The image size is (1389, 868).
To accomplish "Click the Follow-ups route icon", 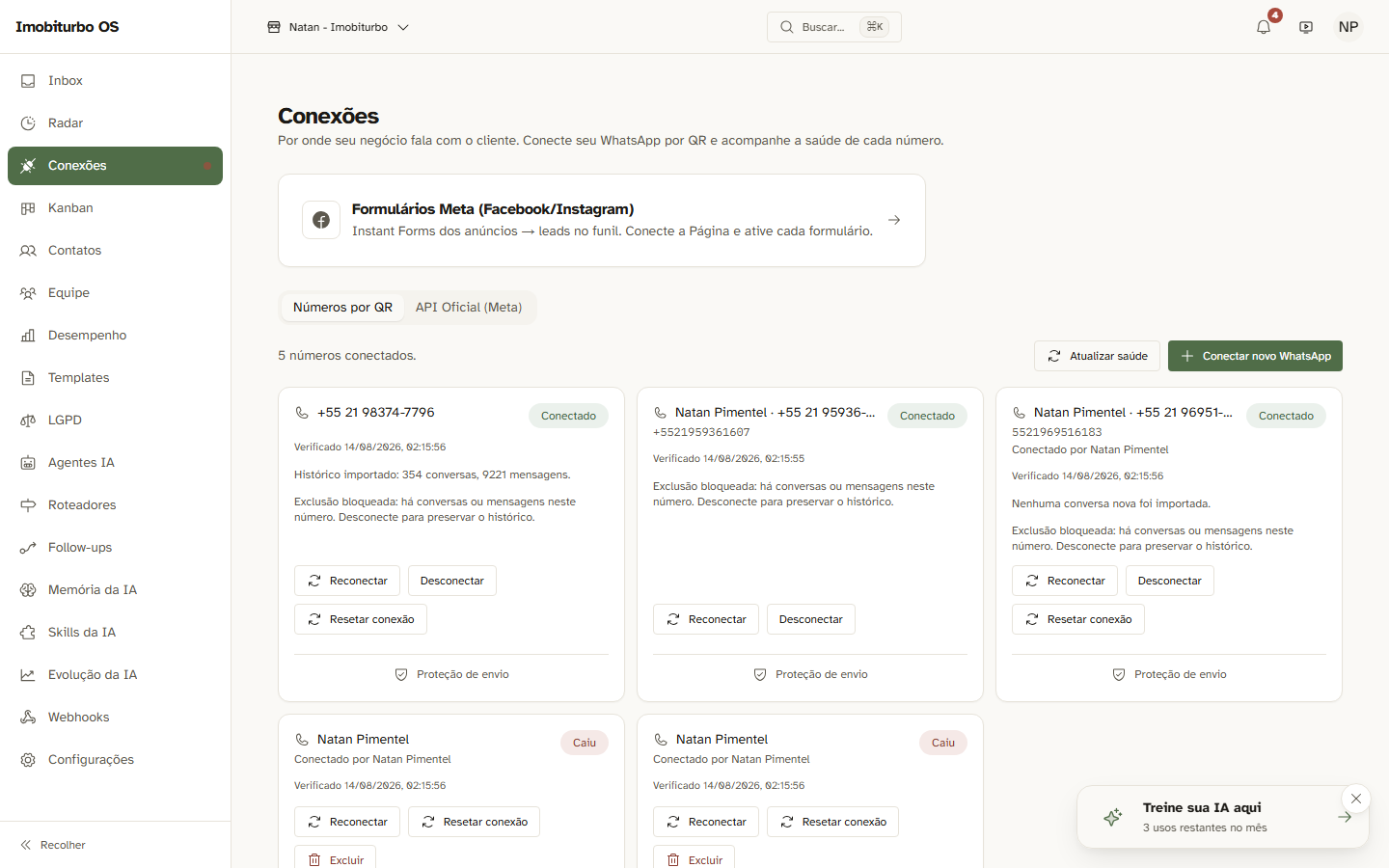I will pos(28,548).
